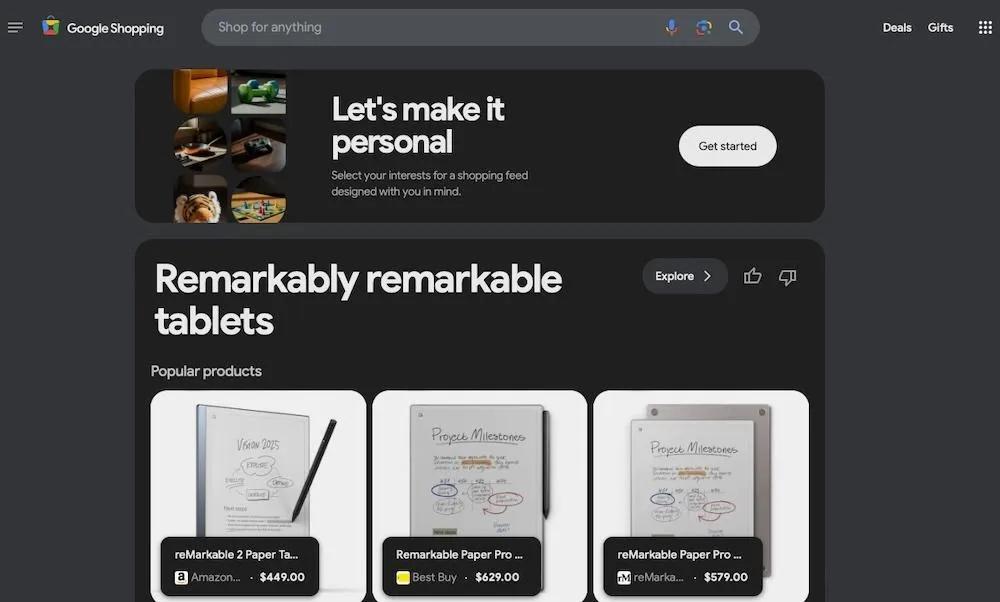Click the Amazon seller icon at $449.00
This screenshot has height=602, width=1000.
181,577
